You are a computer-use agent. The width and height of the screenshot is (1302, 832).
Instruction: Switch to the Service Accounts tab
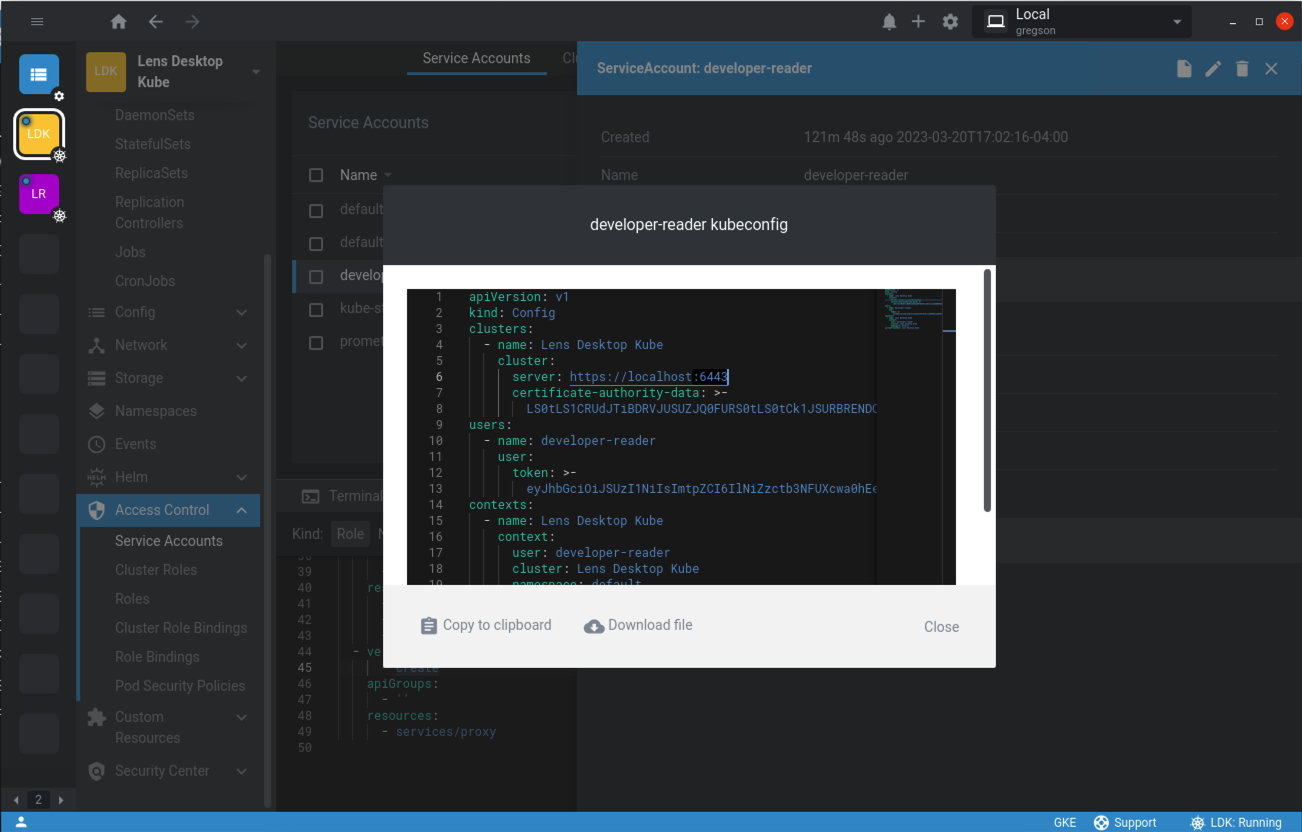(x=476, y=58)
